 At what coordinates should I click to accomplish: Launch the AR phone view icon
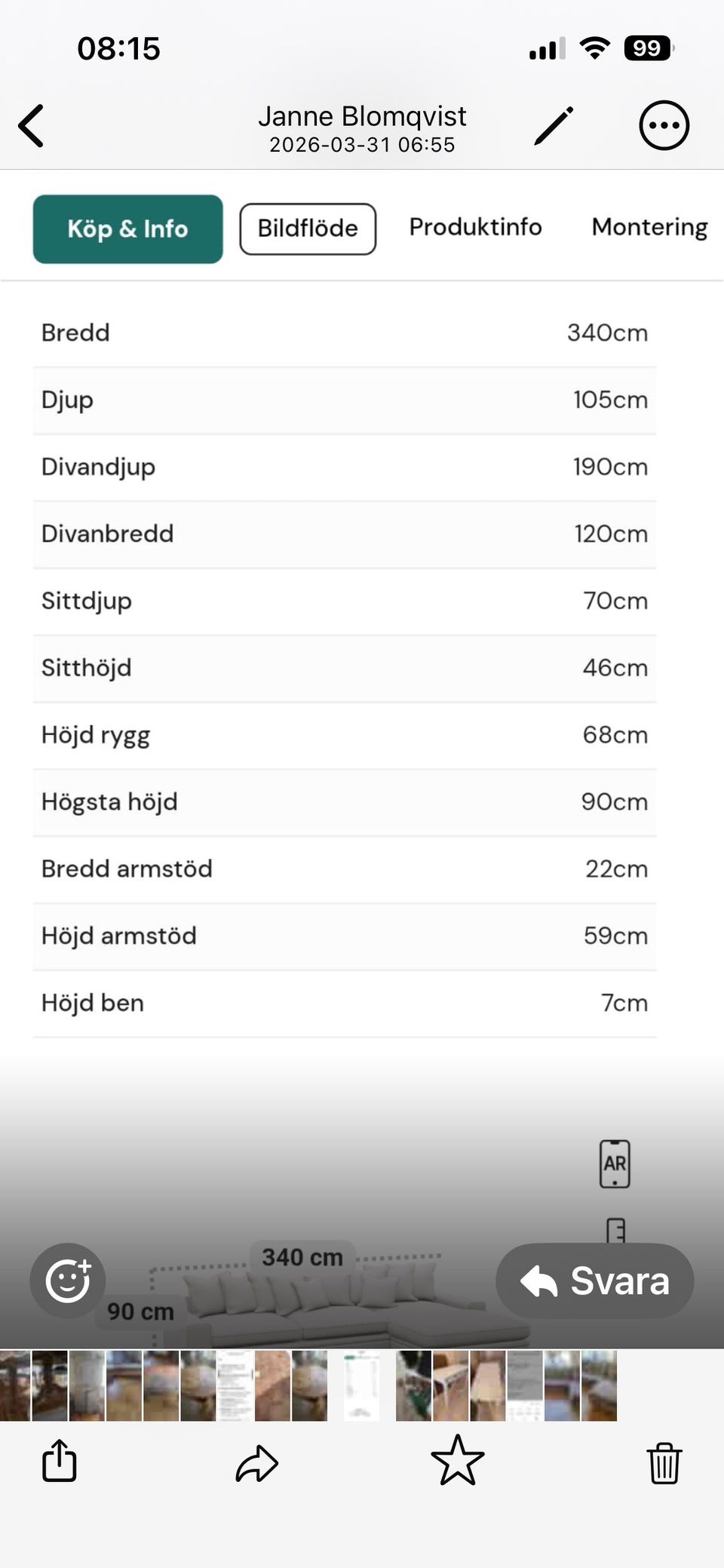pyautogui.click(x=615, y=1164)
